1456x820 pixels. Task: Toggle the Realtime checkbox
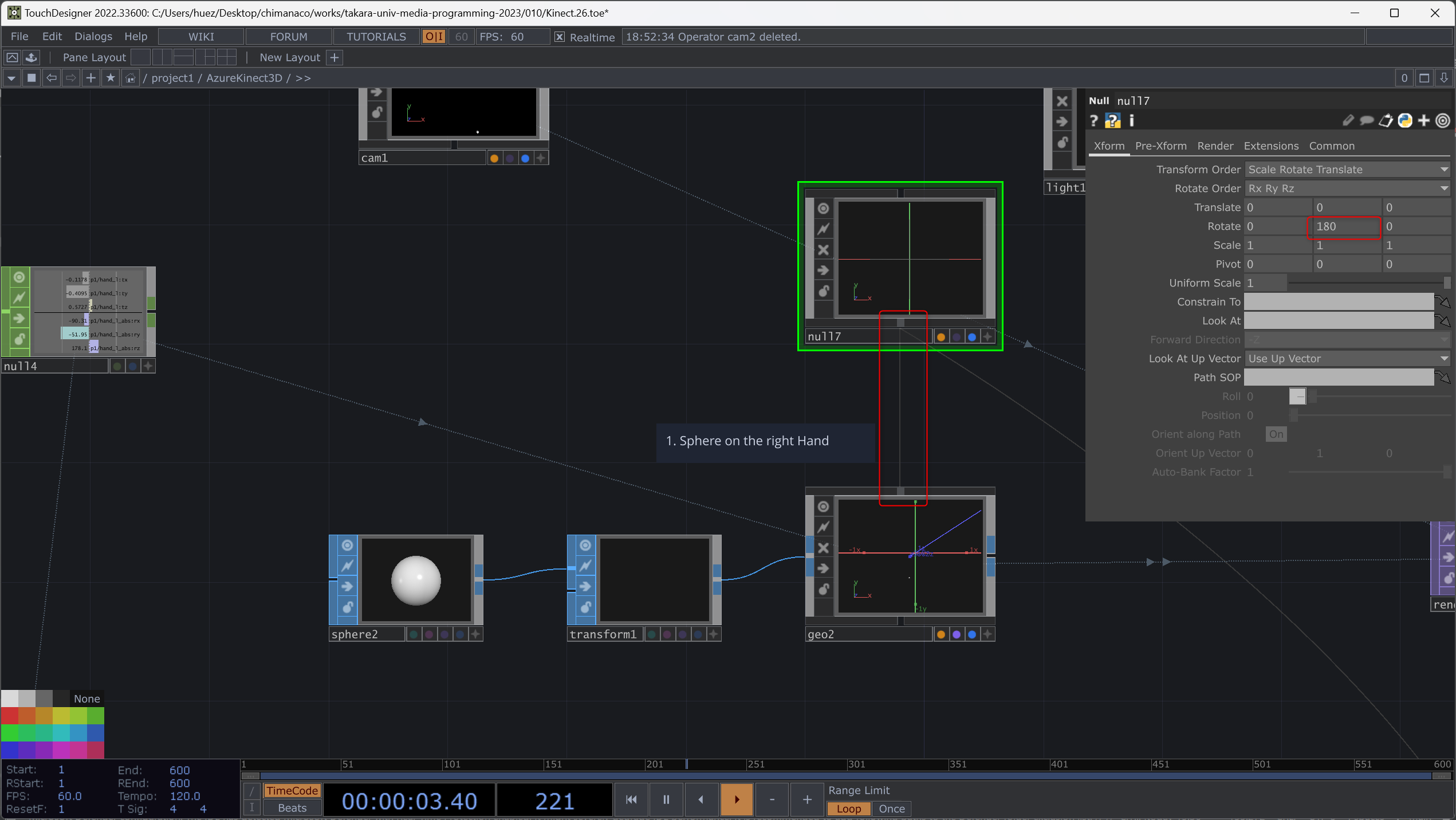[560, 37]
